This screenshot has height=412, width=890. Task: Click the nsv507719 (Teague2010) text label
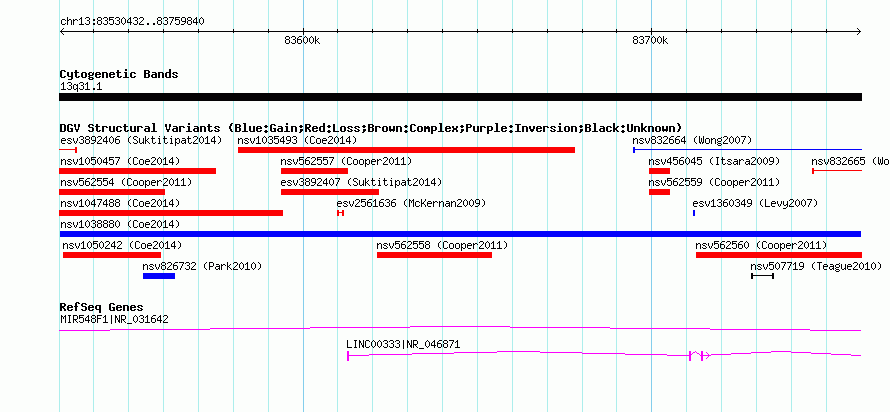[x=816, y=266]
